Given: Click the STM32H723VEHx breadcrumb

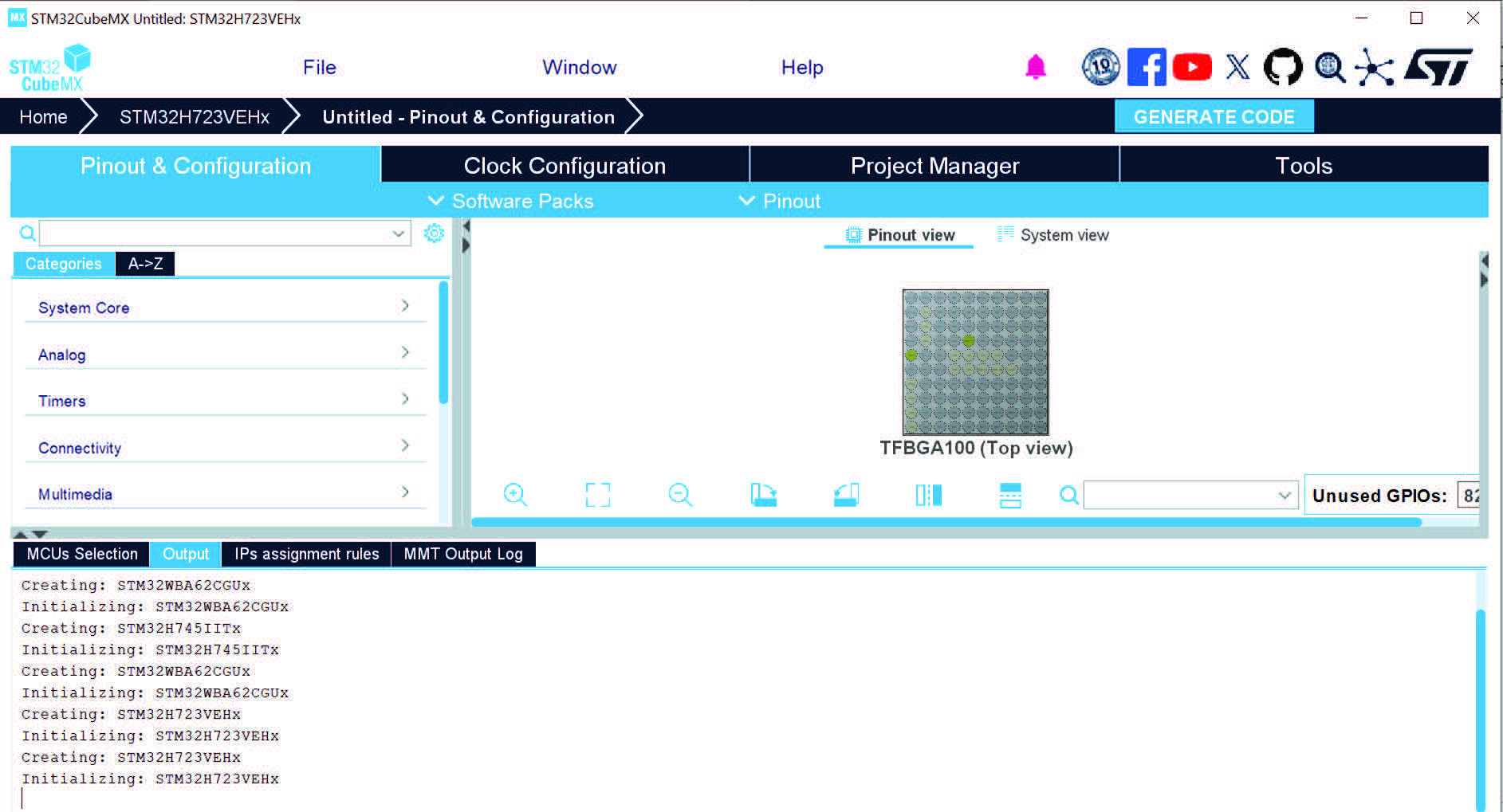Looking at the screenshot, I should pyautogui.click(x=195, y=117).
